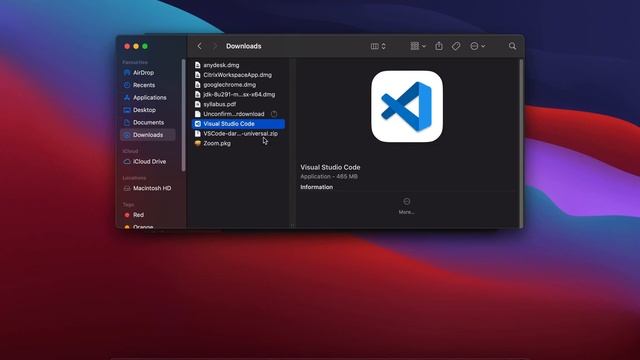
Task: Open Documents in the sidebar
Action: pyautogui.click(x=148, y=122)
